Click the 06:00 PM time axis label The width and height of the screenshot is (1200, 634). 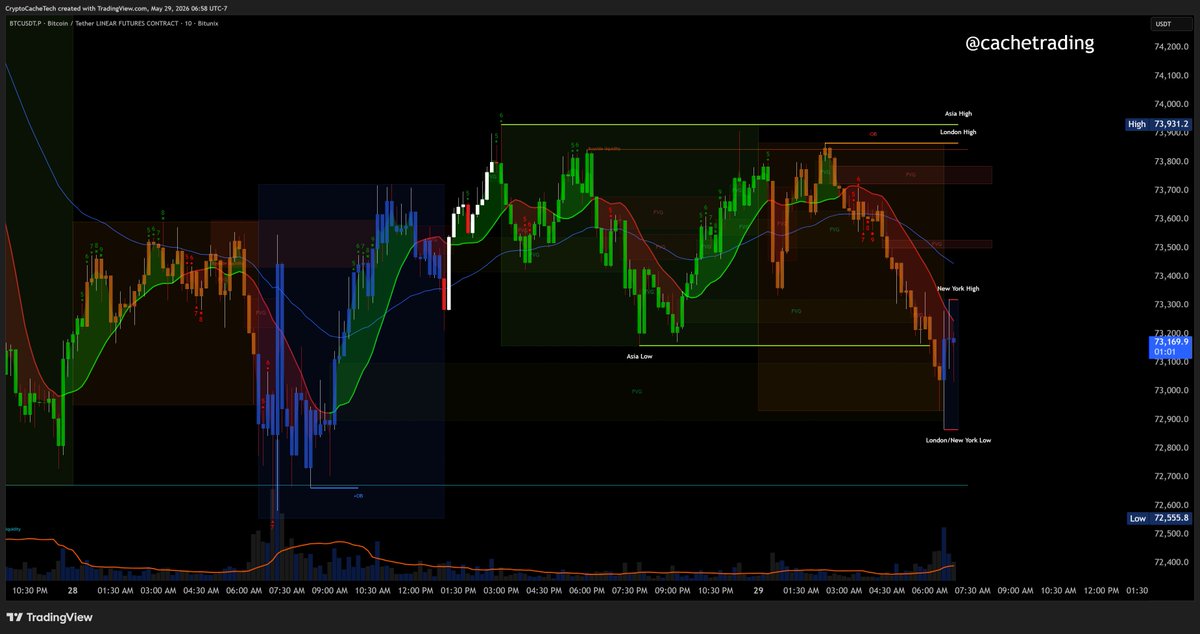point(589,591)
